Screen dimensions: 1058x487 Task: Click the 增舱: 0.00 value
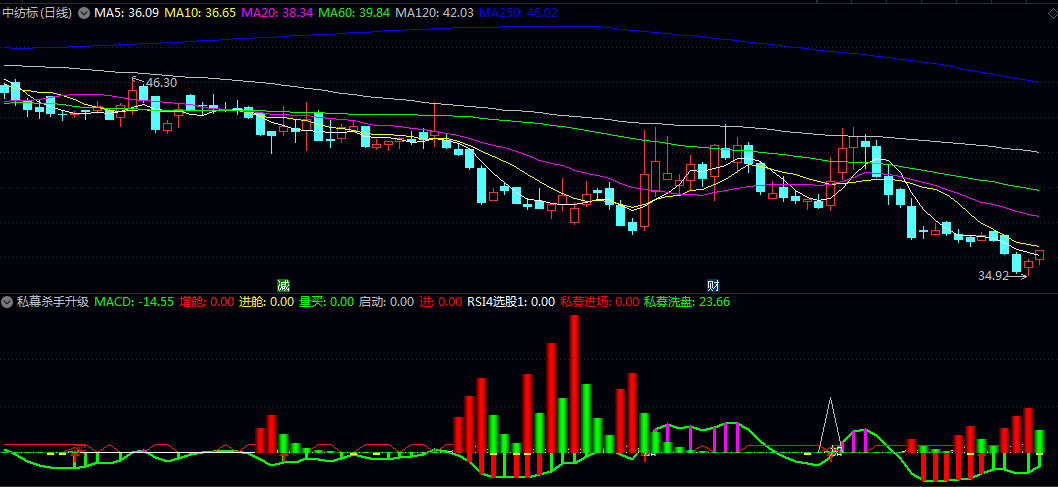[206, 302]
